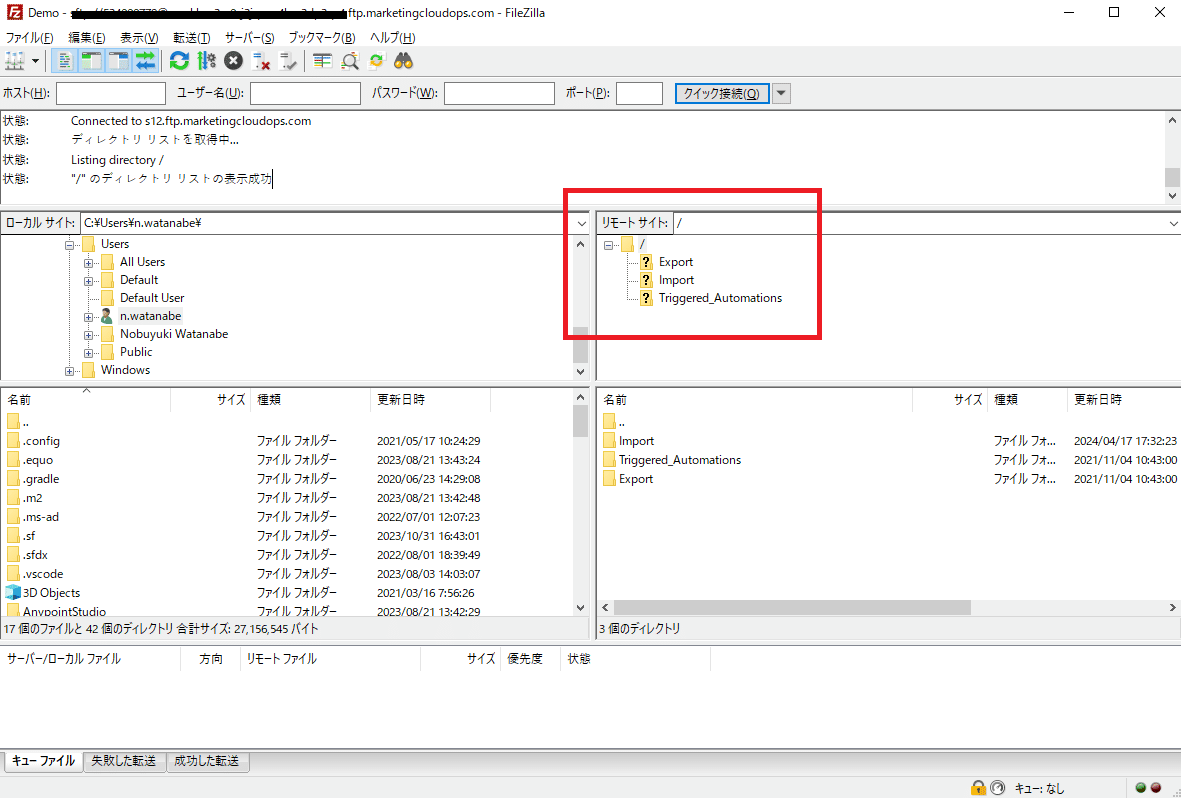Disconnect from the current server

point(261,61)
